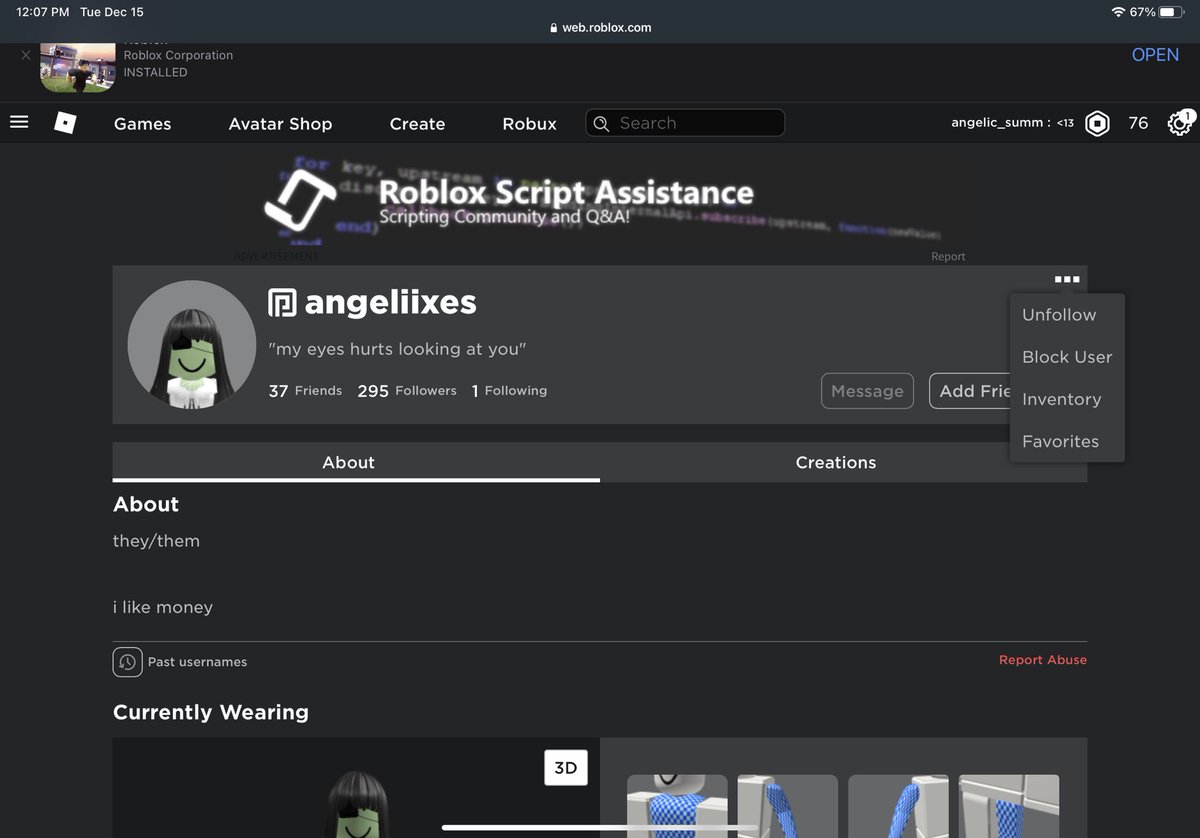Viewport: 1200px width, 838px height.
Task: Switch to the Creations tab
Action: 843,462
